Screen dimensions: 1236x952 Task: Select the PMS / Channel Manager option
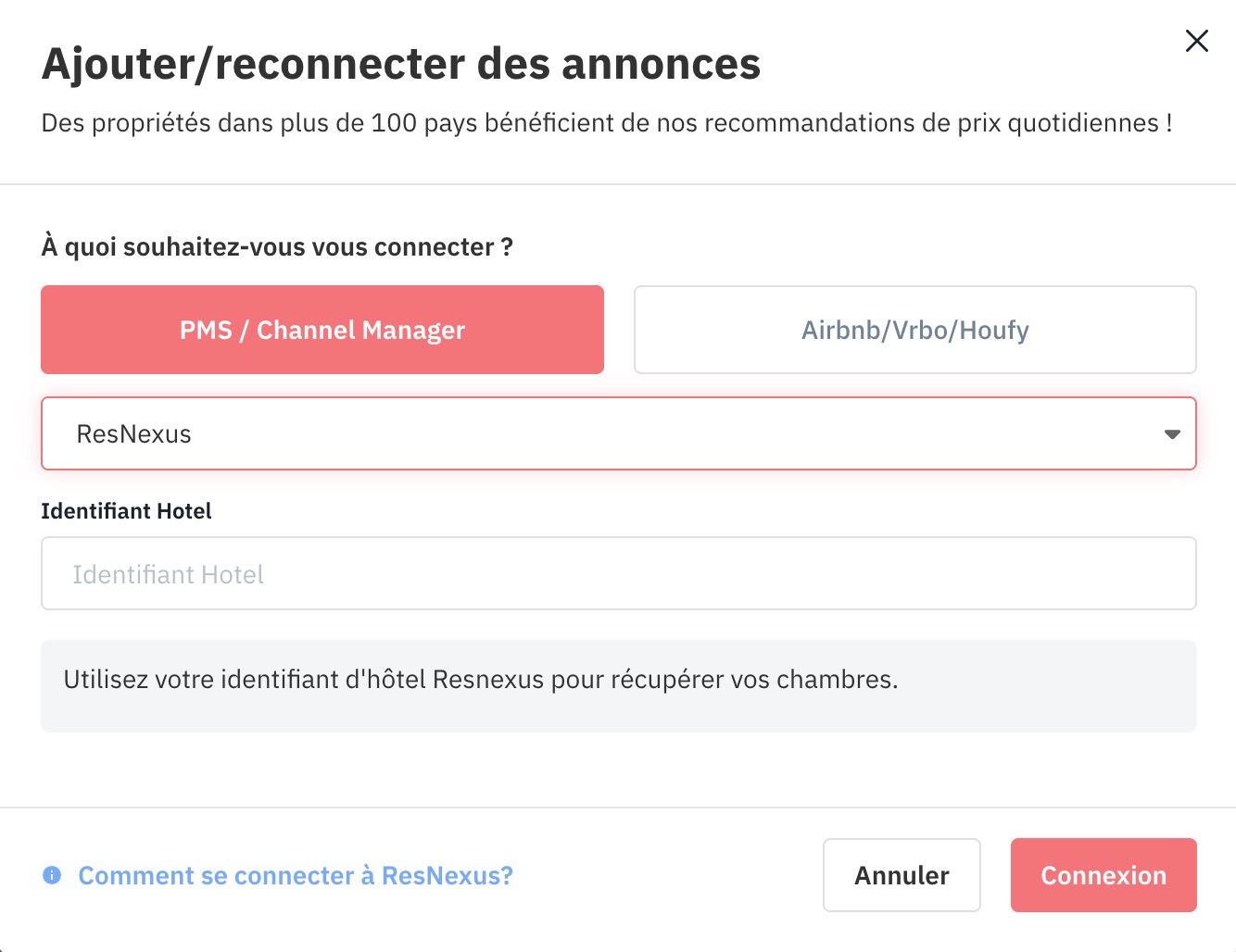click(x=322, y=330)
